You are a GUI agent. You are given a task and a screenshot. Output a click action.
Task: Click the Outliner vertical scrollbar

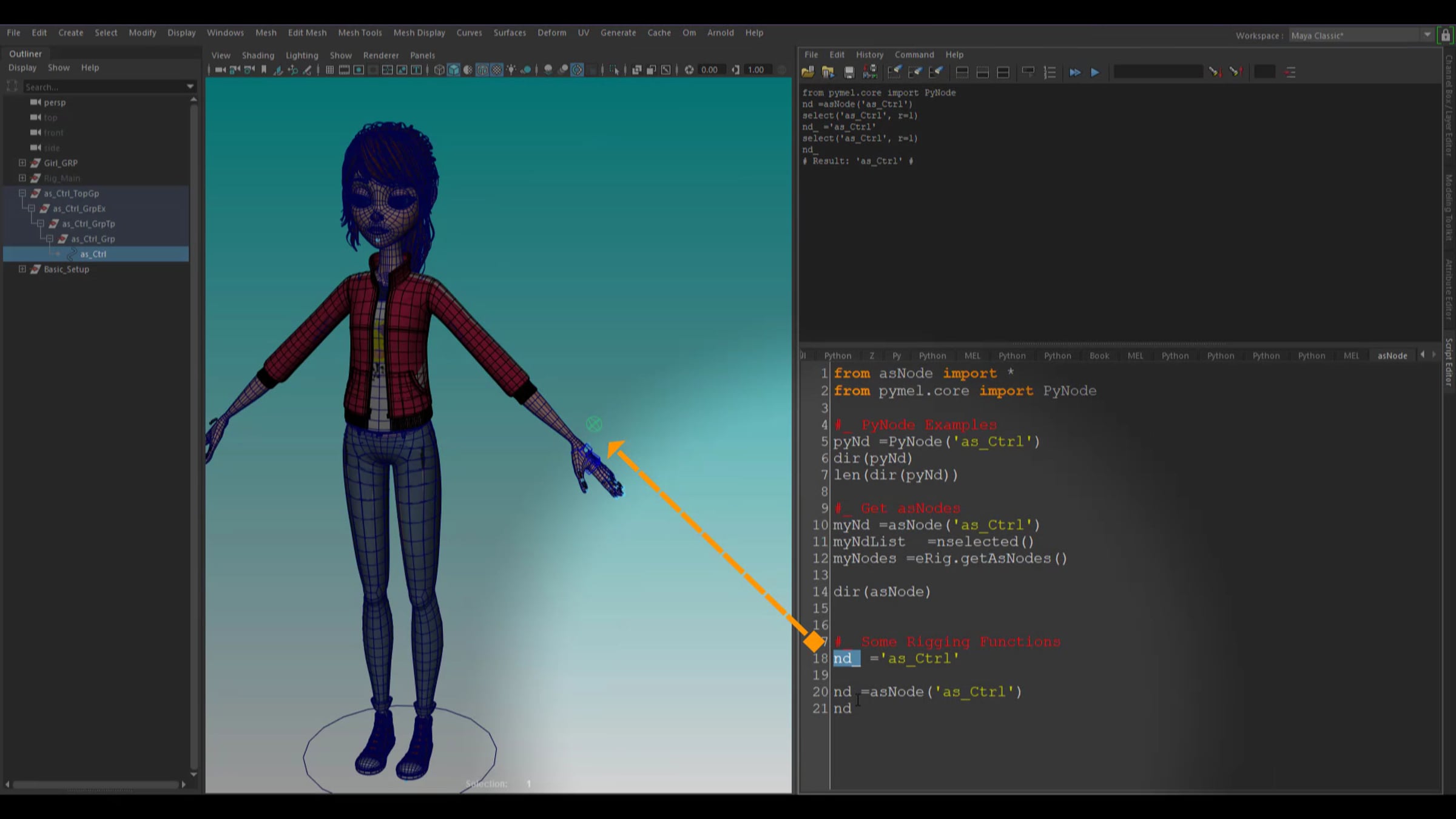194,437
